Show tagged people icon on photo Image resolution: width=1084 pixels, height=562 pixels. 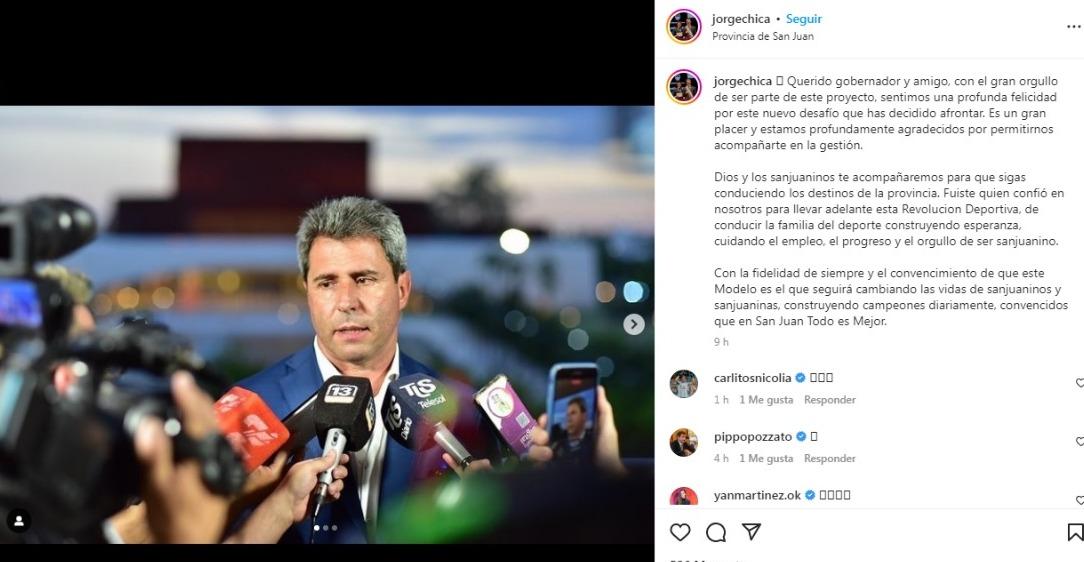tap(19, 521)
